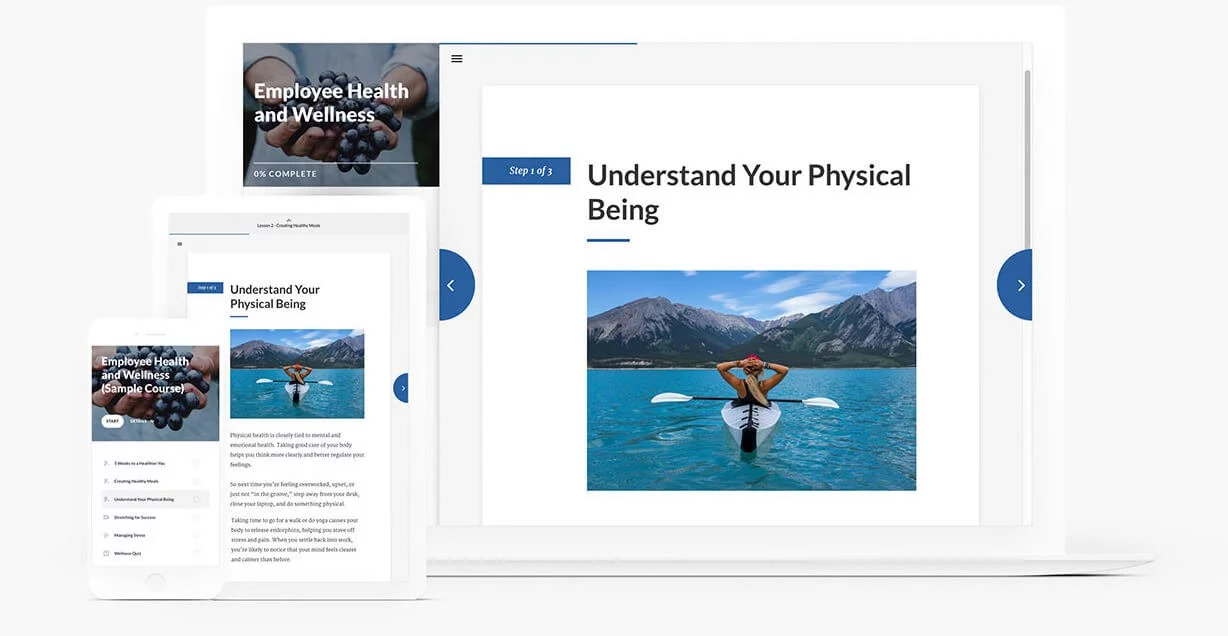Toggle completion circle for Understand Your Physical Being

pyautogui.click(x=196, y=499)
